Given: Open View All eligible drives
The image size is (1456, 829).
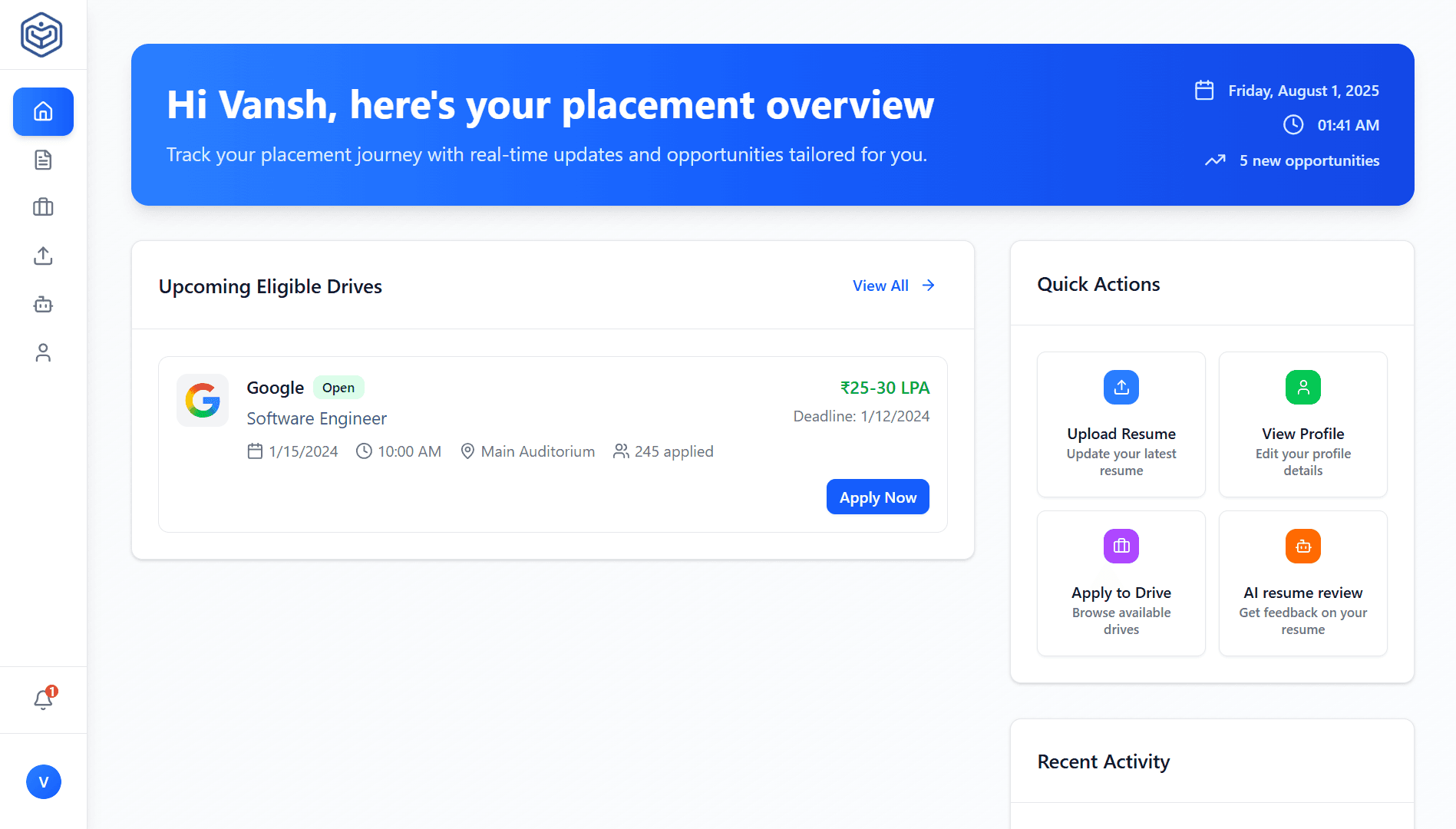Looking at the screenshot, I should coord(893,286).
